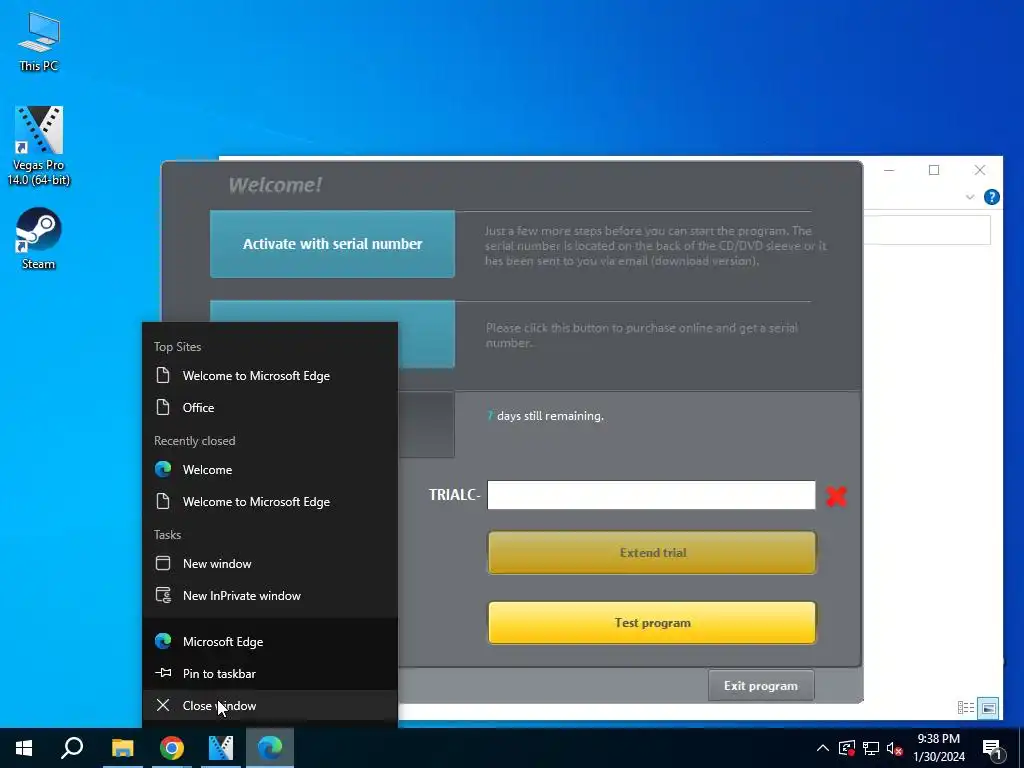The height and width of the screenshot is (768, 1024).
Task: Launch Microsoft Edge from jump list
Action: tap(270, 641)
